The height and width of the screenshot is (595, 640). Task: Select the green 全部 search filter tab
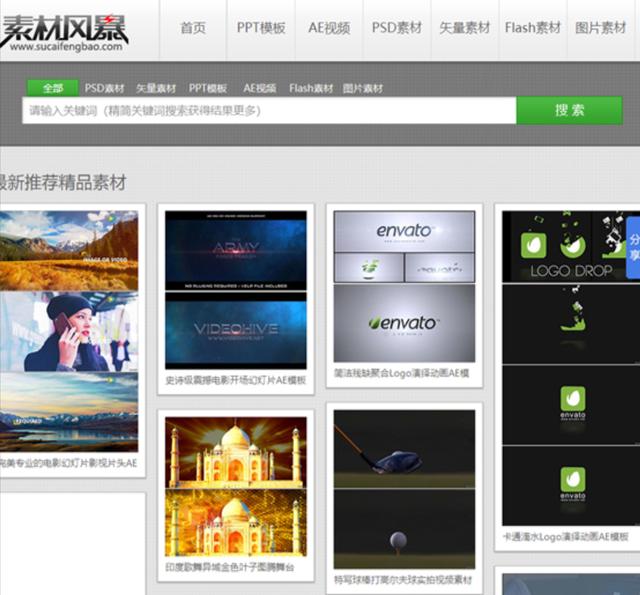52,88
